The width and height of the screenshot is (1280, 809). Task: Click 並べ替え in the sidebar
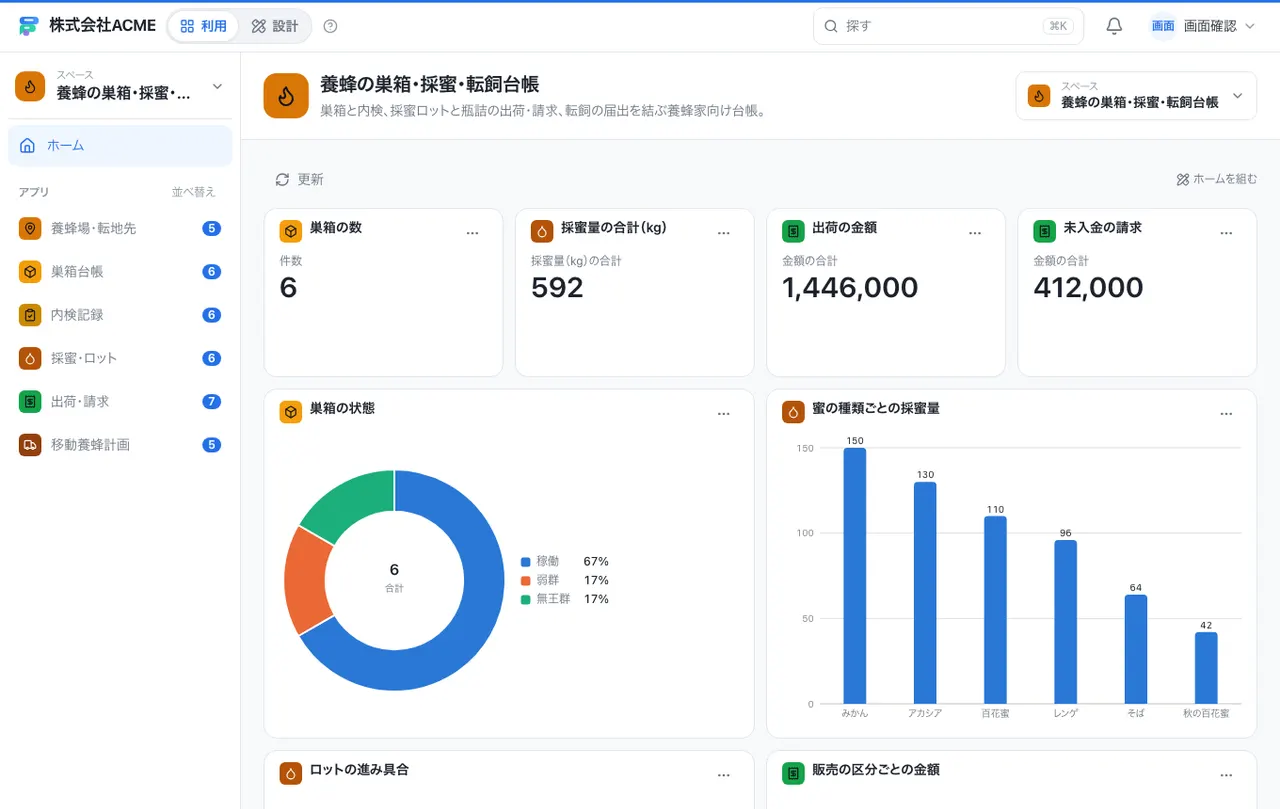coord(193,192)
